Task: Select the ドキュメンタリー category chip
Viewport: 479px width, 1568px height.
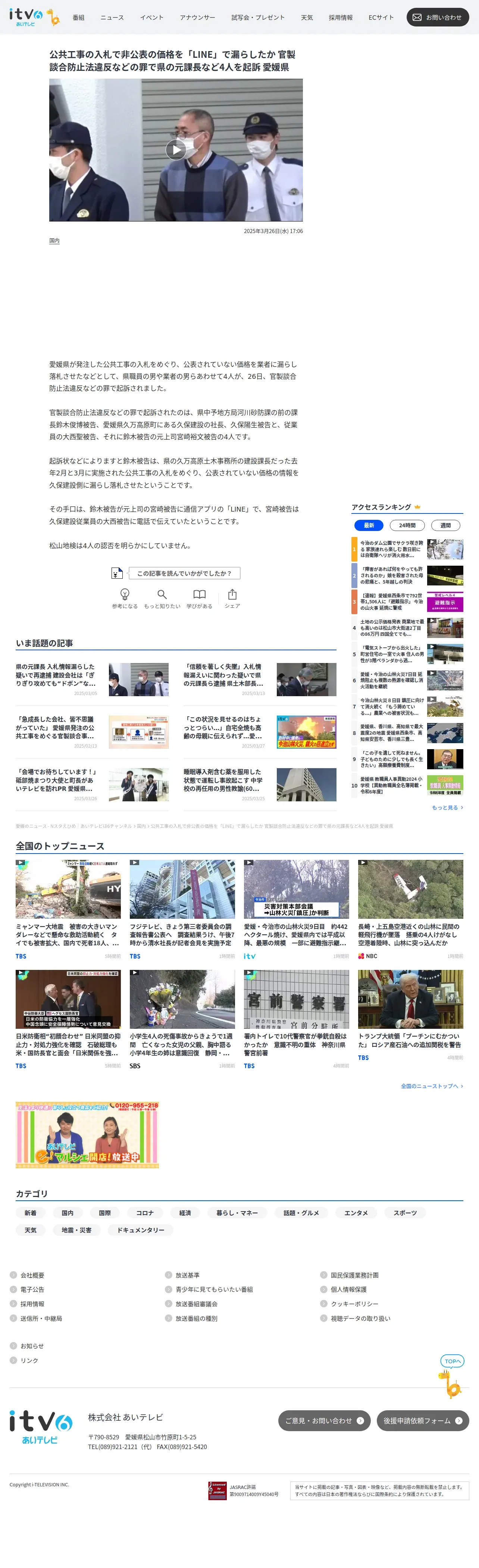Action: click(x=141, y=1230)
